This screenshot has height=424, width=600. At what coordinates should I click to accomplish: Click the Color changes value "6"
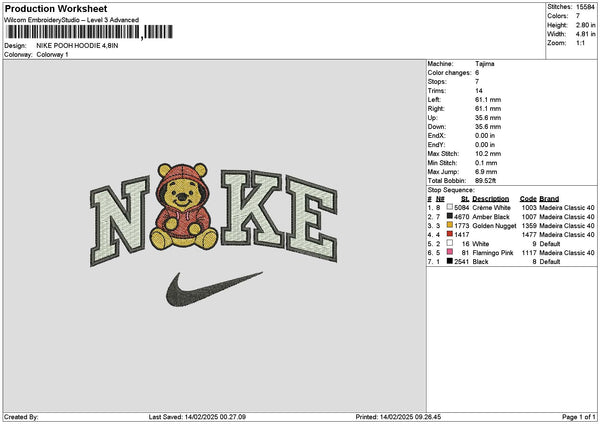pyautogui.click(x=477, y=73)
